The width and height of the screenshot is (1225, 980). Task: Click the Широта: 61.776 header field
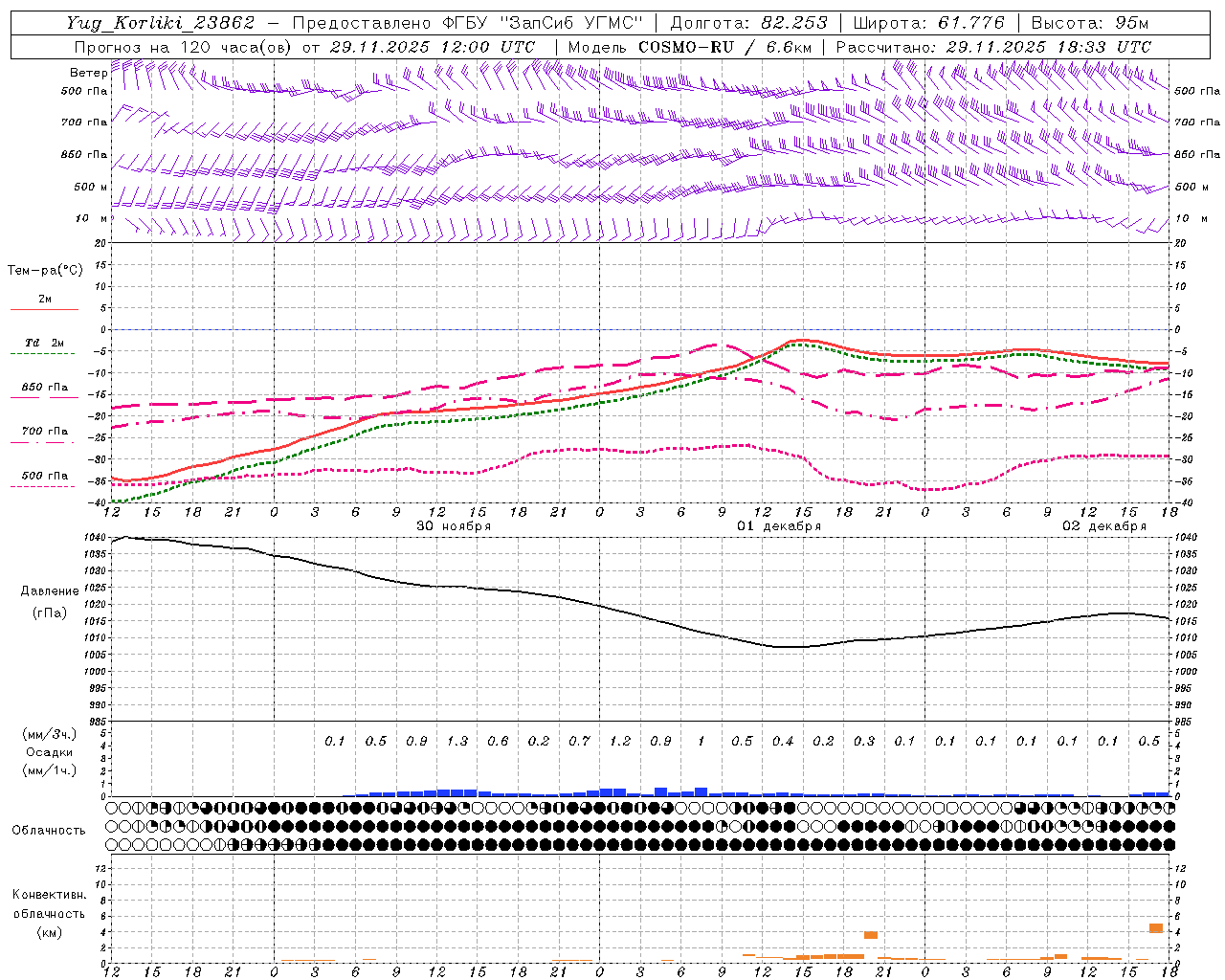928,23
